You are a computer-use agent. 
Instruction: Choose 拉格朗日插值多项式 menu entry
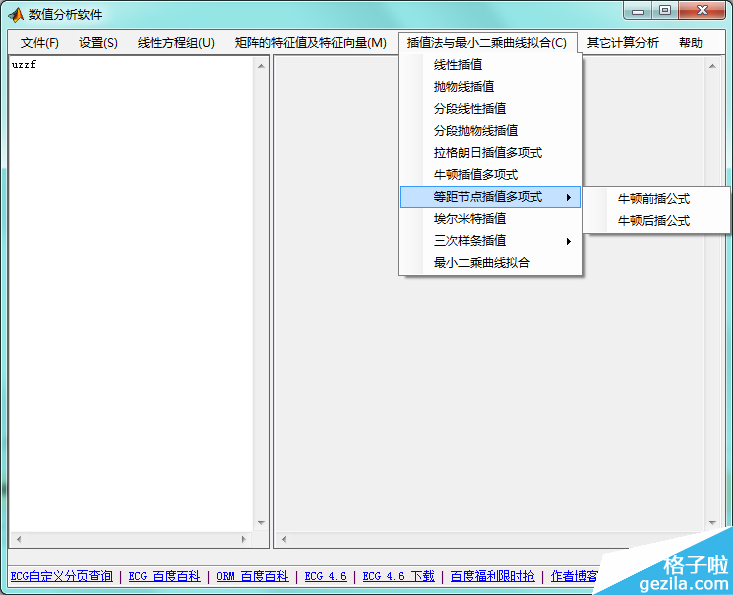(x=487, y=153)
